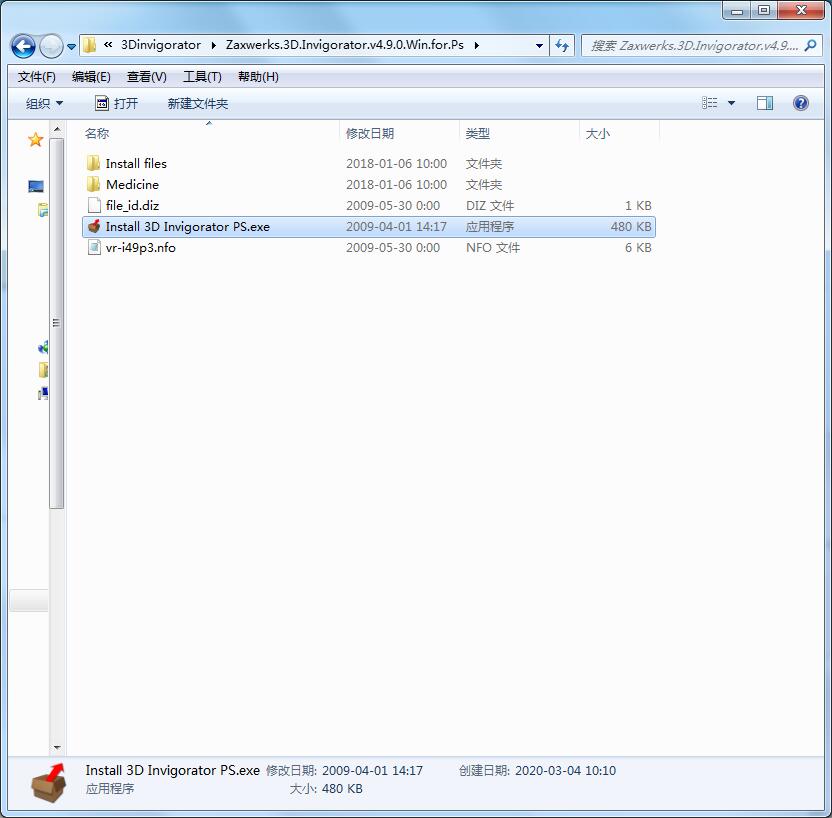Toggle the preview pane icon
The image size is (832, 818).
(765, 103)
